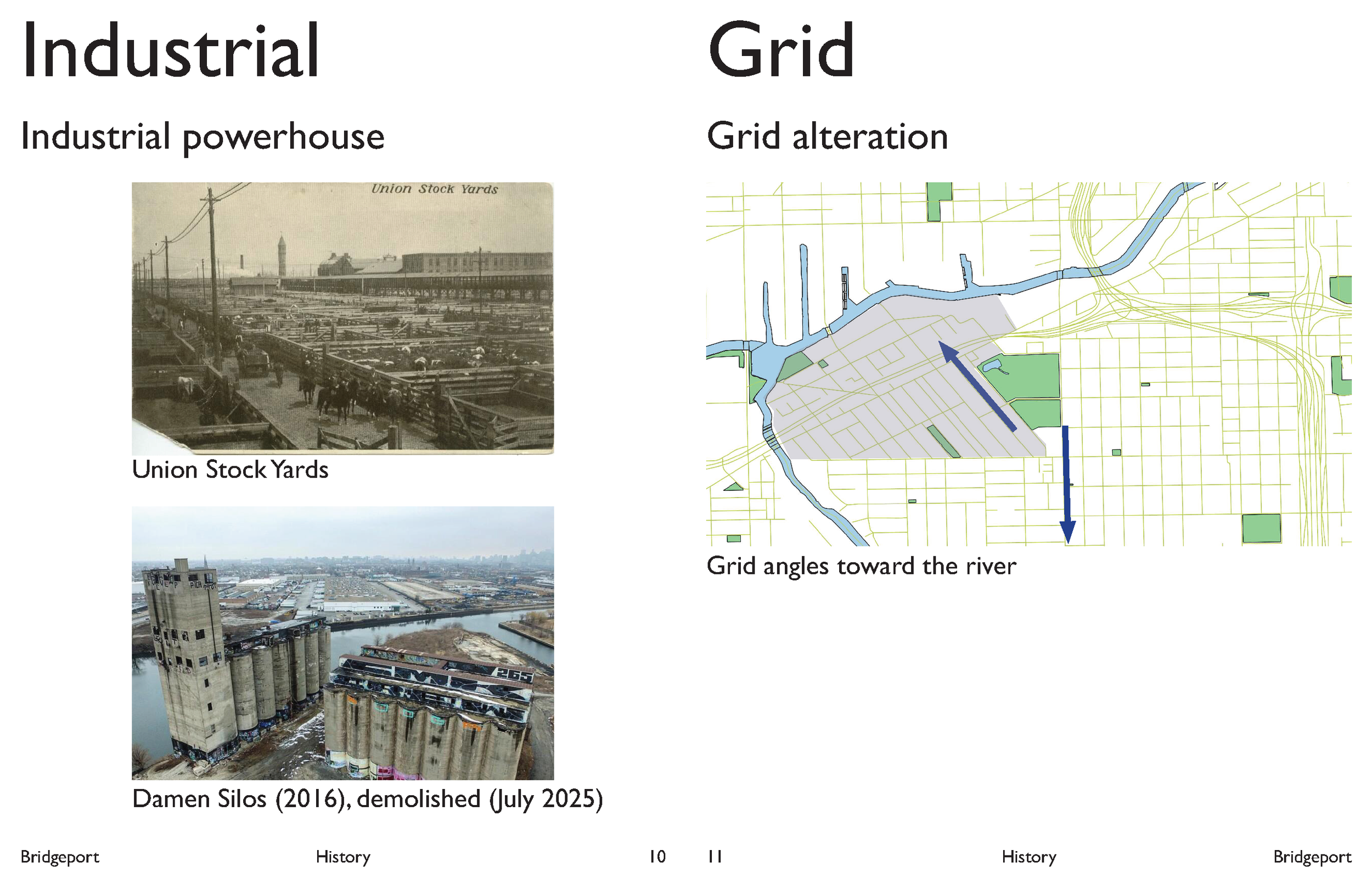Click 'Bridgeport' footer on the right page
Viewport: 1372px width, 889px height.
[x=1312, y=857]
